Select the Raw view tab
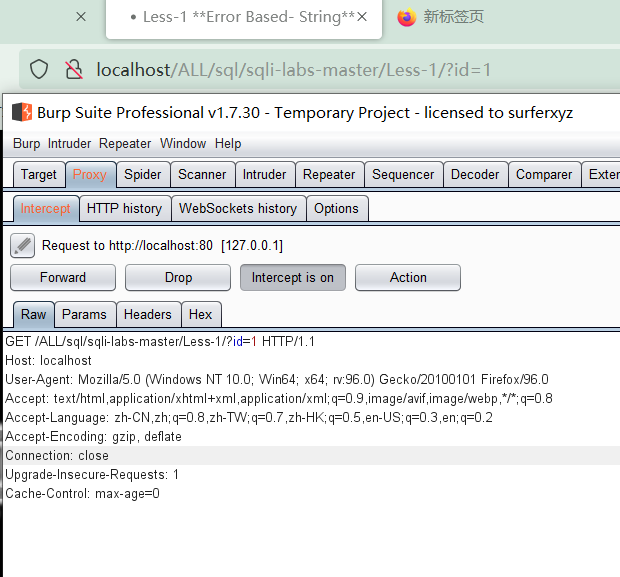The height and width of the screenshot is (577, 620). point(34,314)
